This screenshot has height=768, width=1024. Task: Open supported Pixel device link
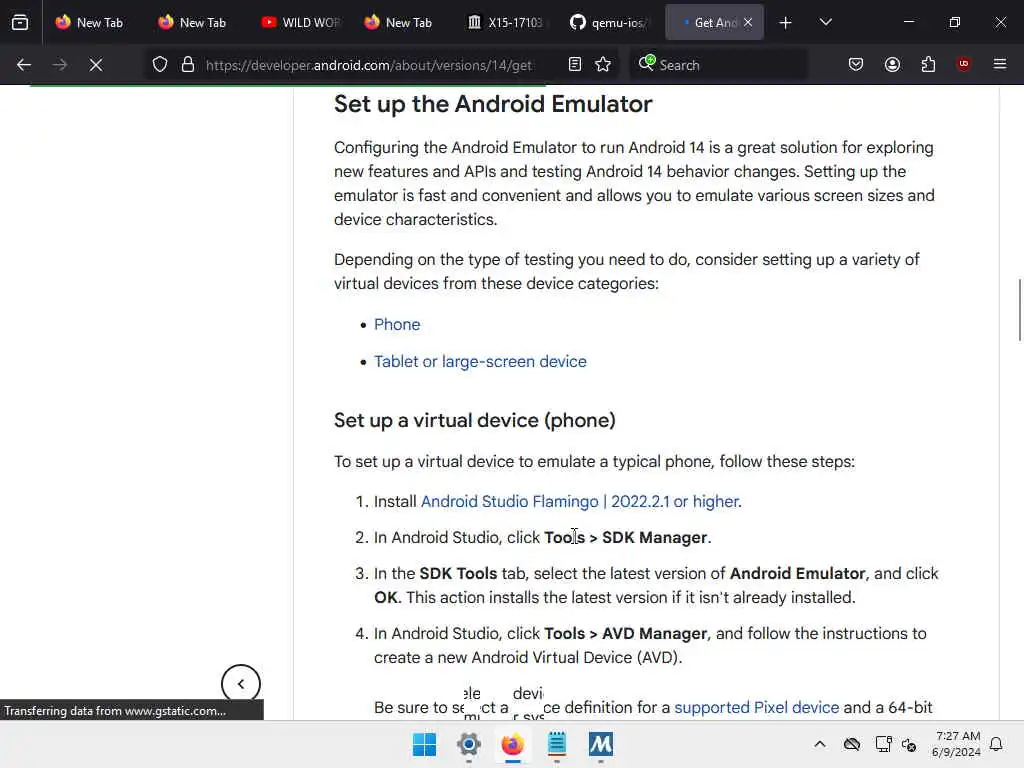pos(756,707)
